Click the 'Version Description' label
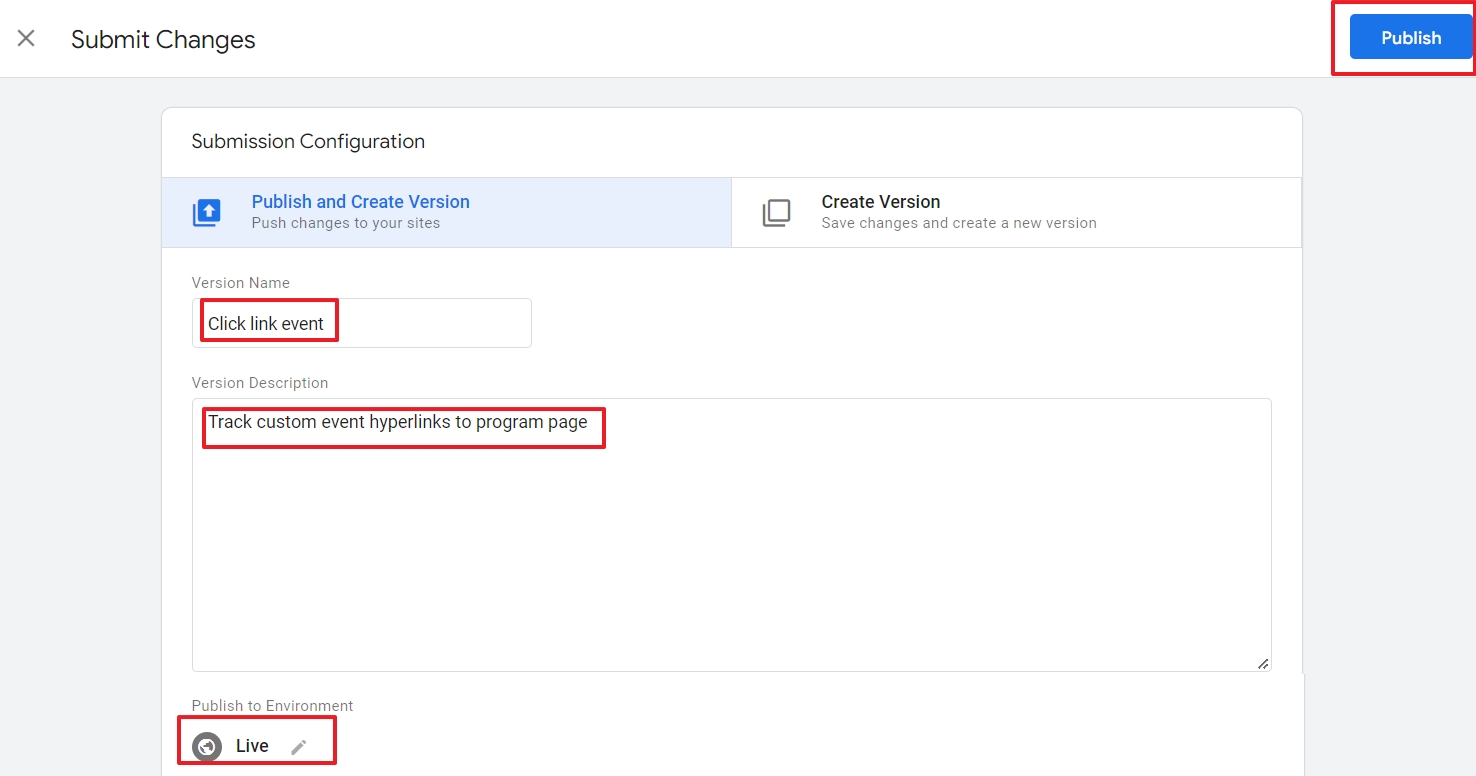The image size is (1476, 776). 260,383
